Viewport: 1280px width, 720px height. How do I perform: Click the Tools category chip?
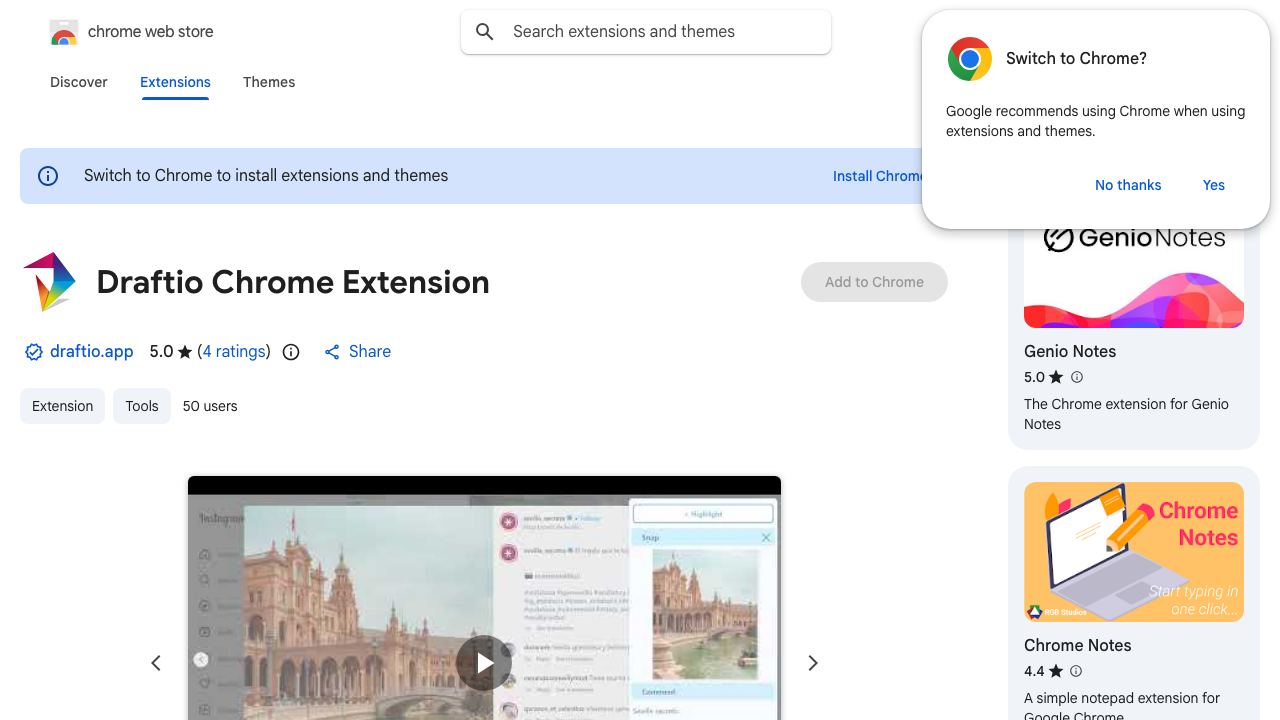coord(142,406)
